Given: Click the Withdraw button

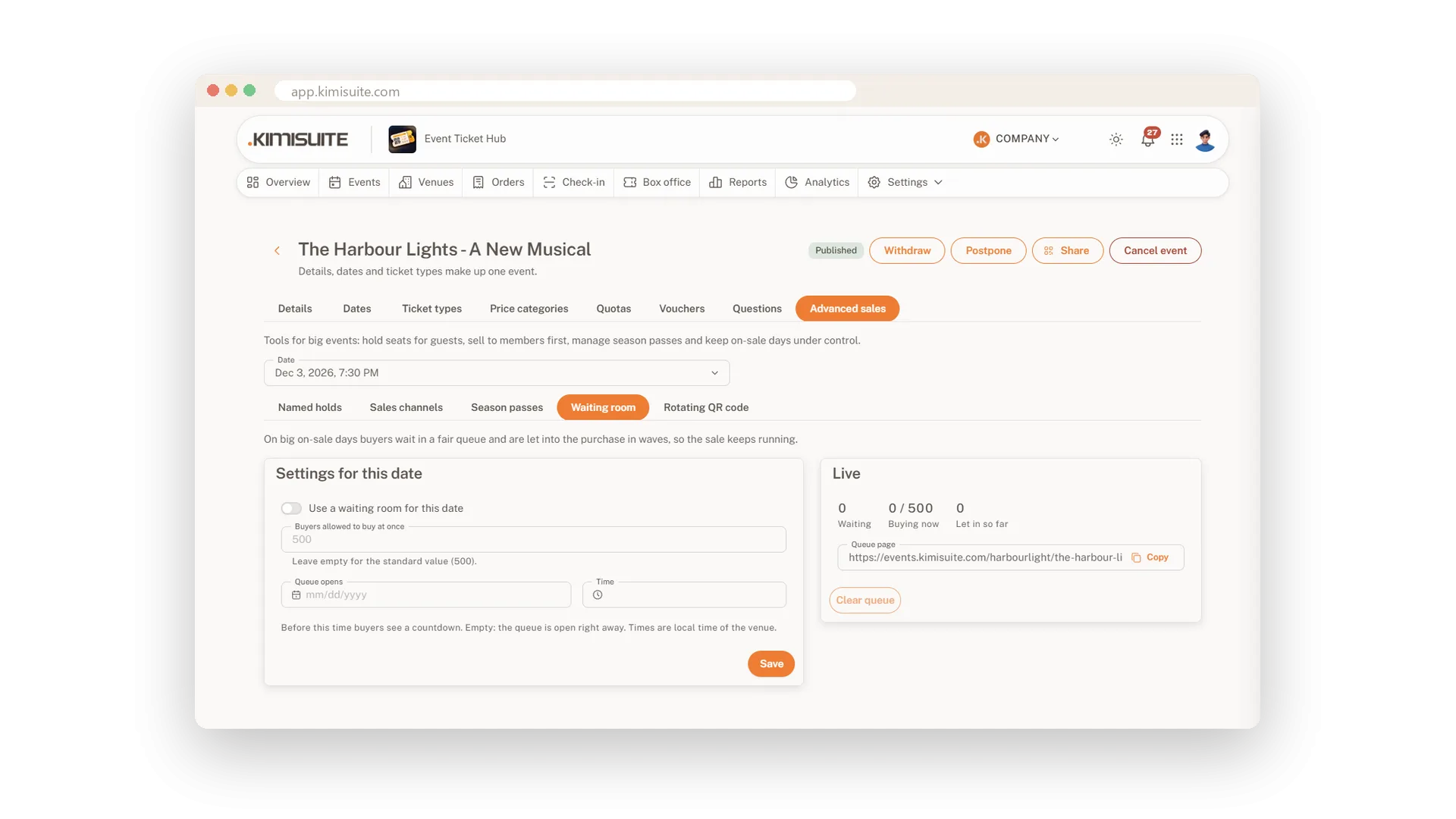Looking at the screenshot, I should pyautogui.click(x=907, y=251).
